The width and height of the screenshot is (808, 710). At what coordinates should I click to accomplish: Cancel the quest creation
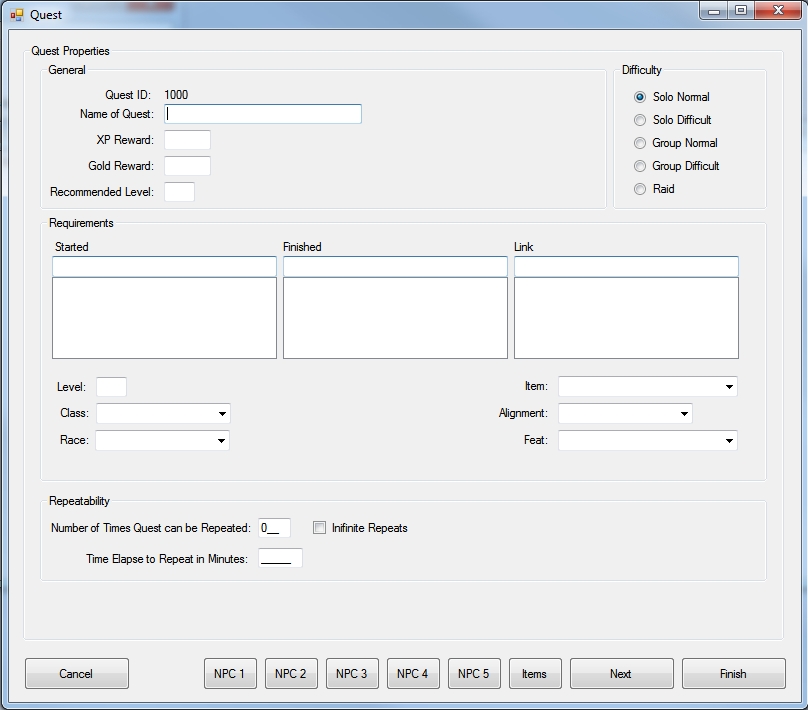point(76,674)
